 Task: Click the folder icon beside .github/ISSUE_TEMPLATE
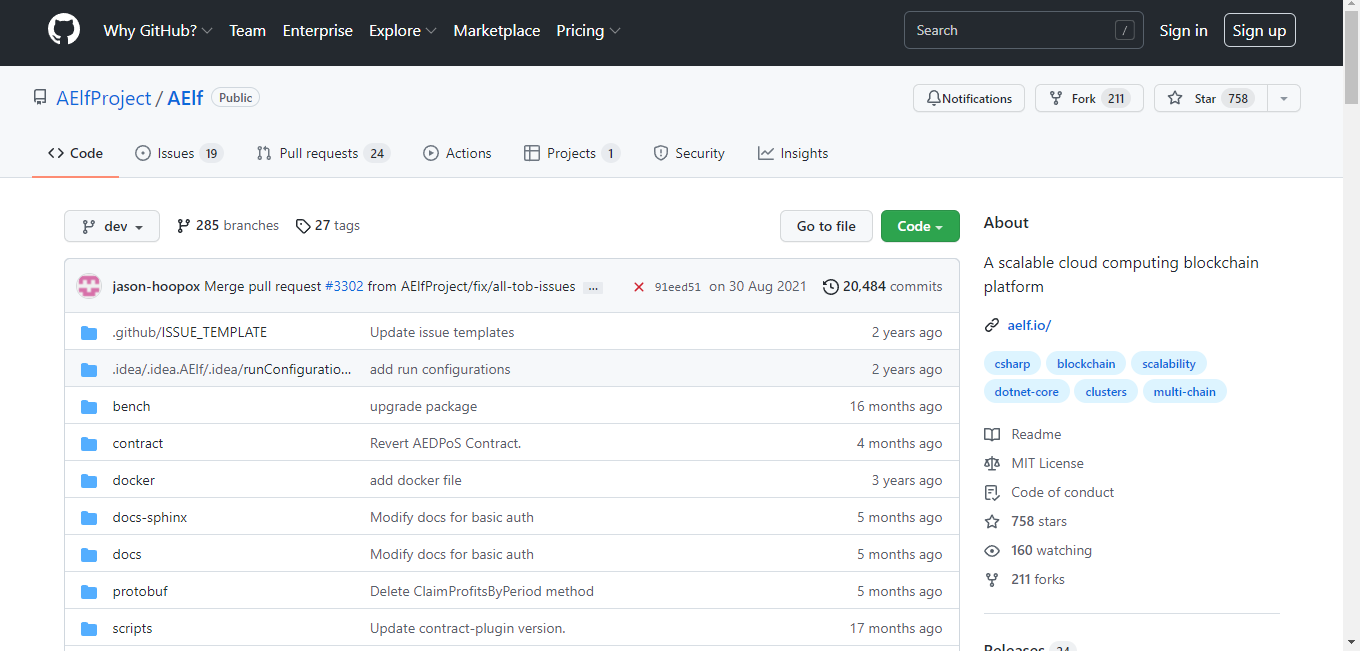[x=89, y=333]
